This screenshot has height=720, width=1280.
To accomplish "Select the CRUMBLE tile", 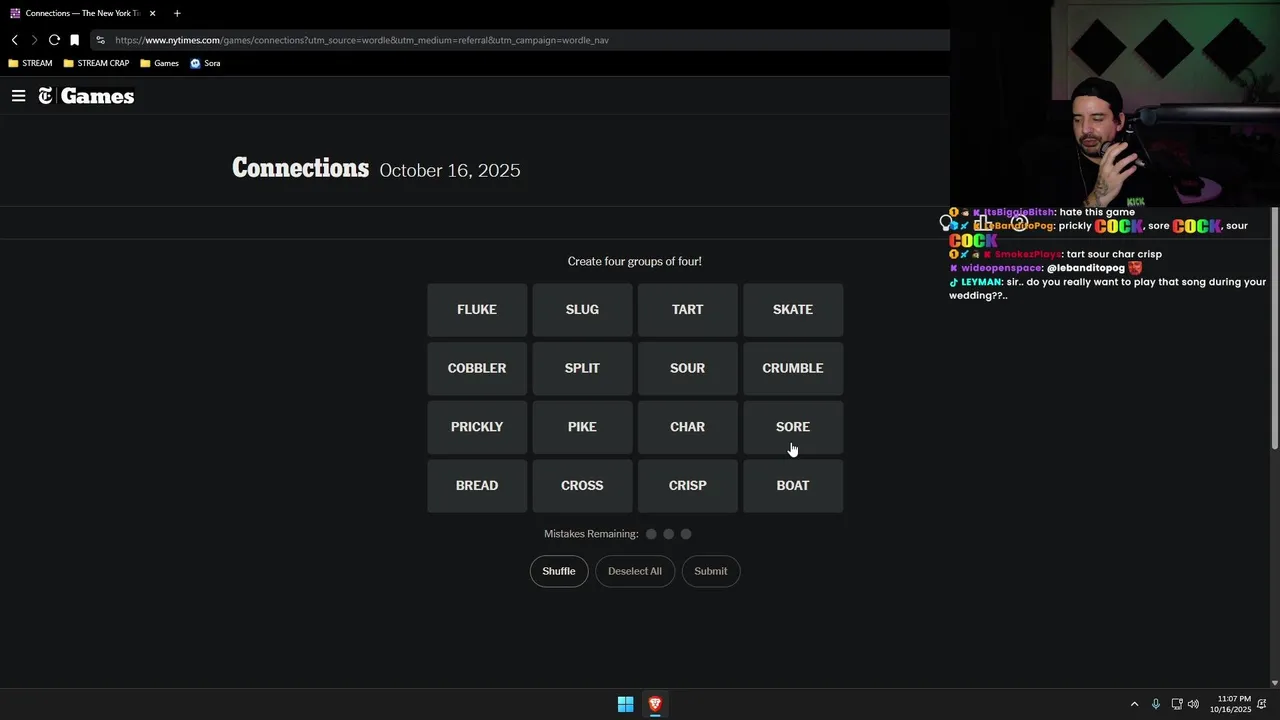I will 793,368.
